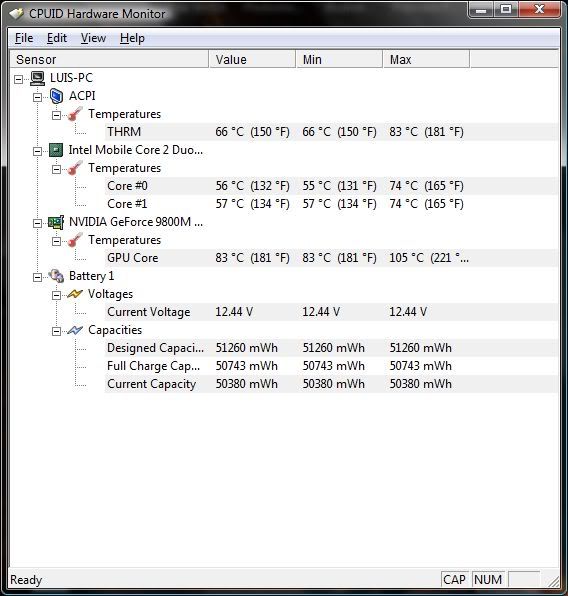Select the ACPI tree label

[82, 96]
